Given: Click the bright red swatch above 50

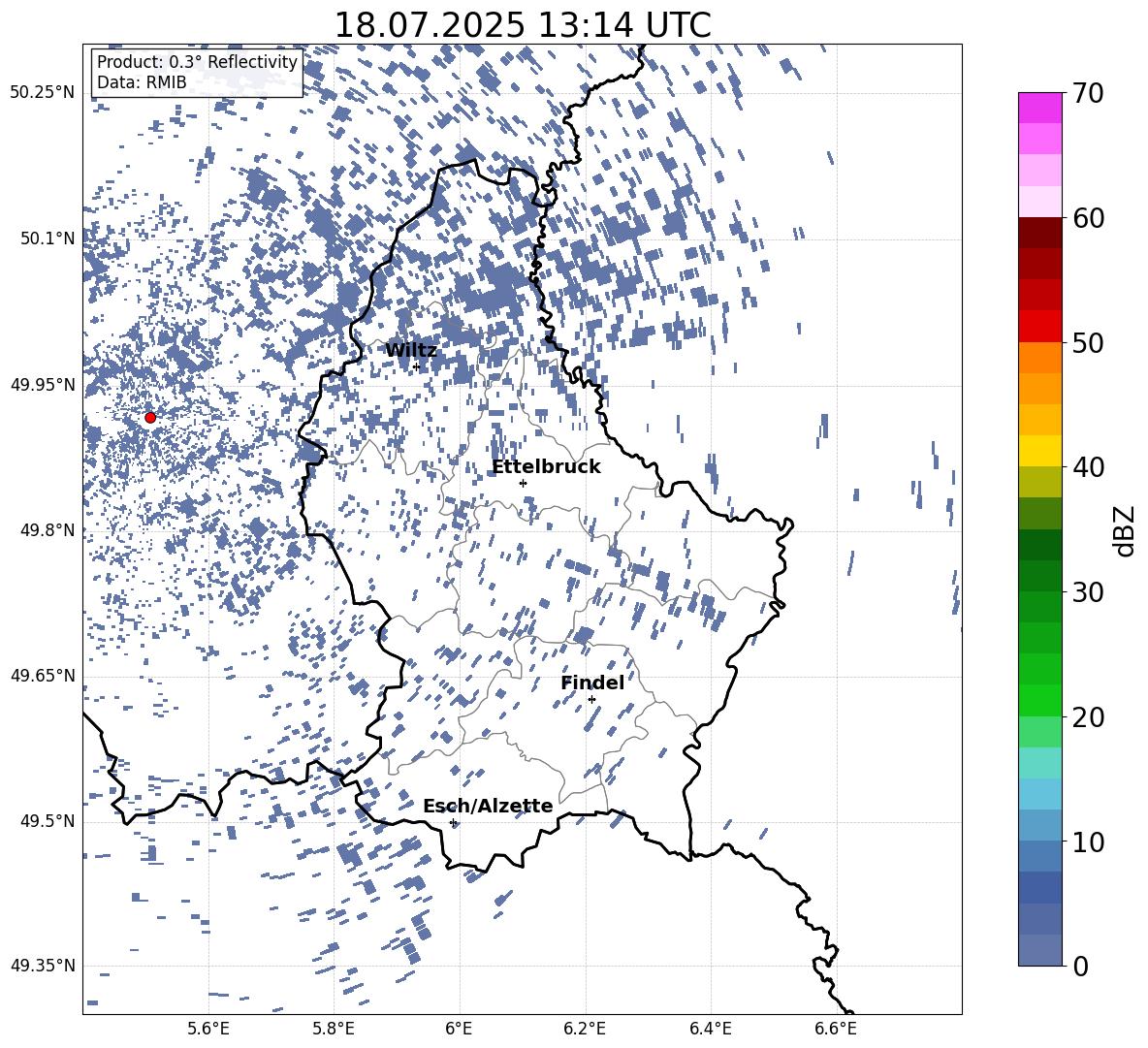Looking at the screenshot, I should (1040, 327).
